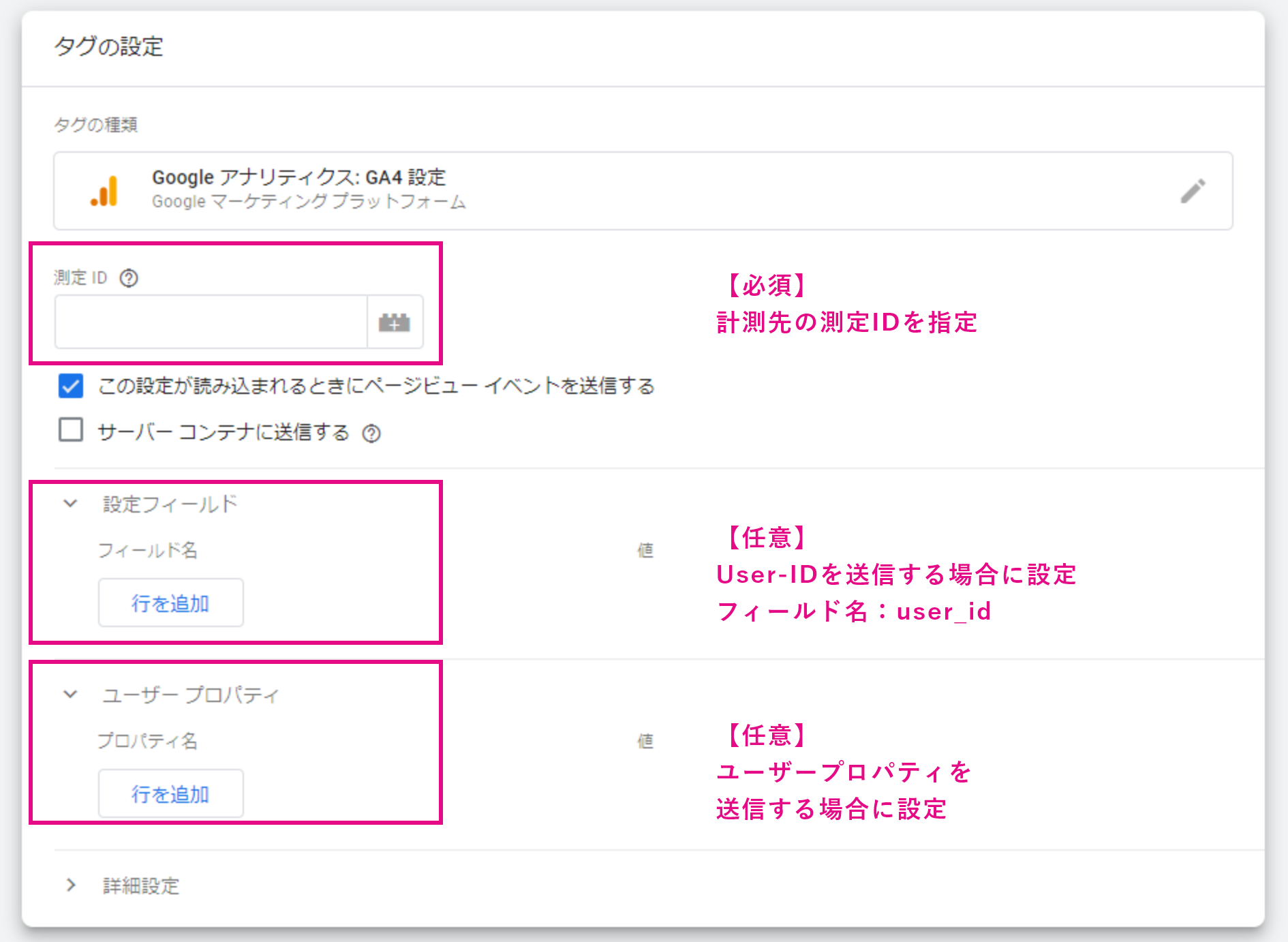Collapse the 設定フィールド section chevron
This screenshot has height=942, width=1288.
[x=70, y=504]
